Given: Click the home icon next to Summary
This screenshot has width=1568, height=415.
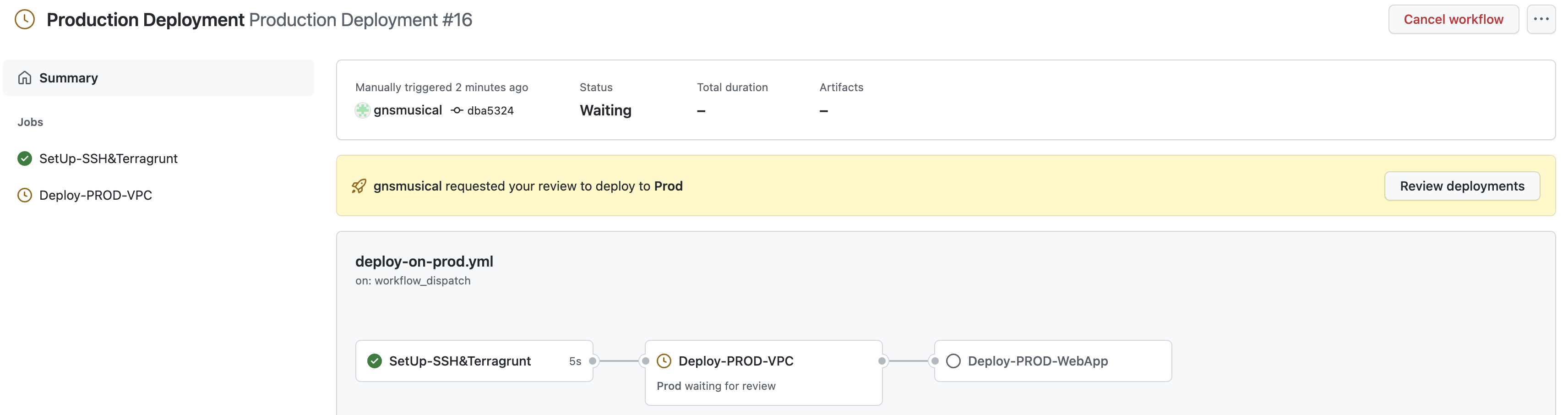Looking at the screenshot, I should point(24,78).
